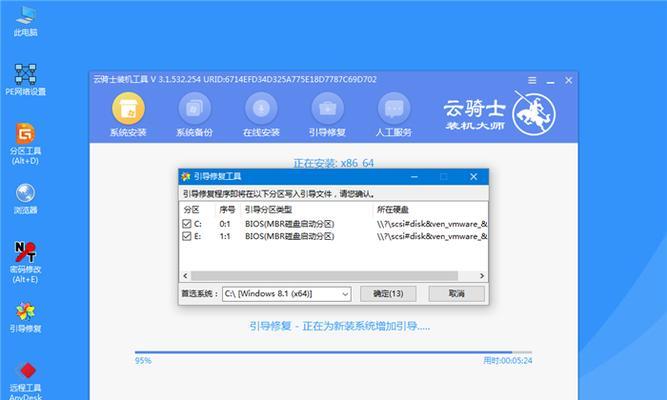Select the 0:1 cell in the C: row
The width and height of the screenshot is (667, 400).
tap(225, 224)
